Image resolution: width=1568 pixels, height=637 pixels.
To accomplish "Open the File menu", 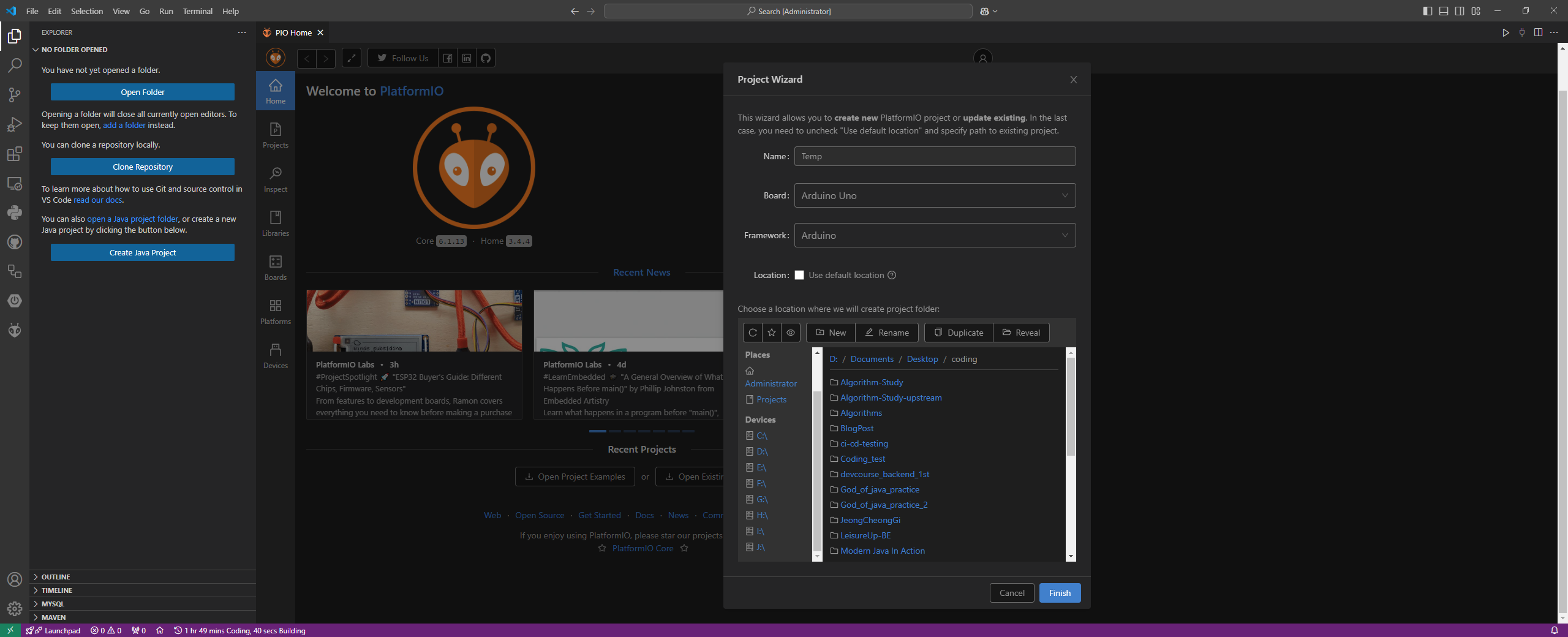I will 32,11.
